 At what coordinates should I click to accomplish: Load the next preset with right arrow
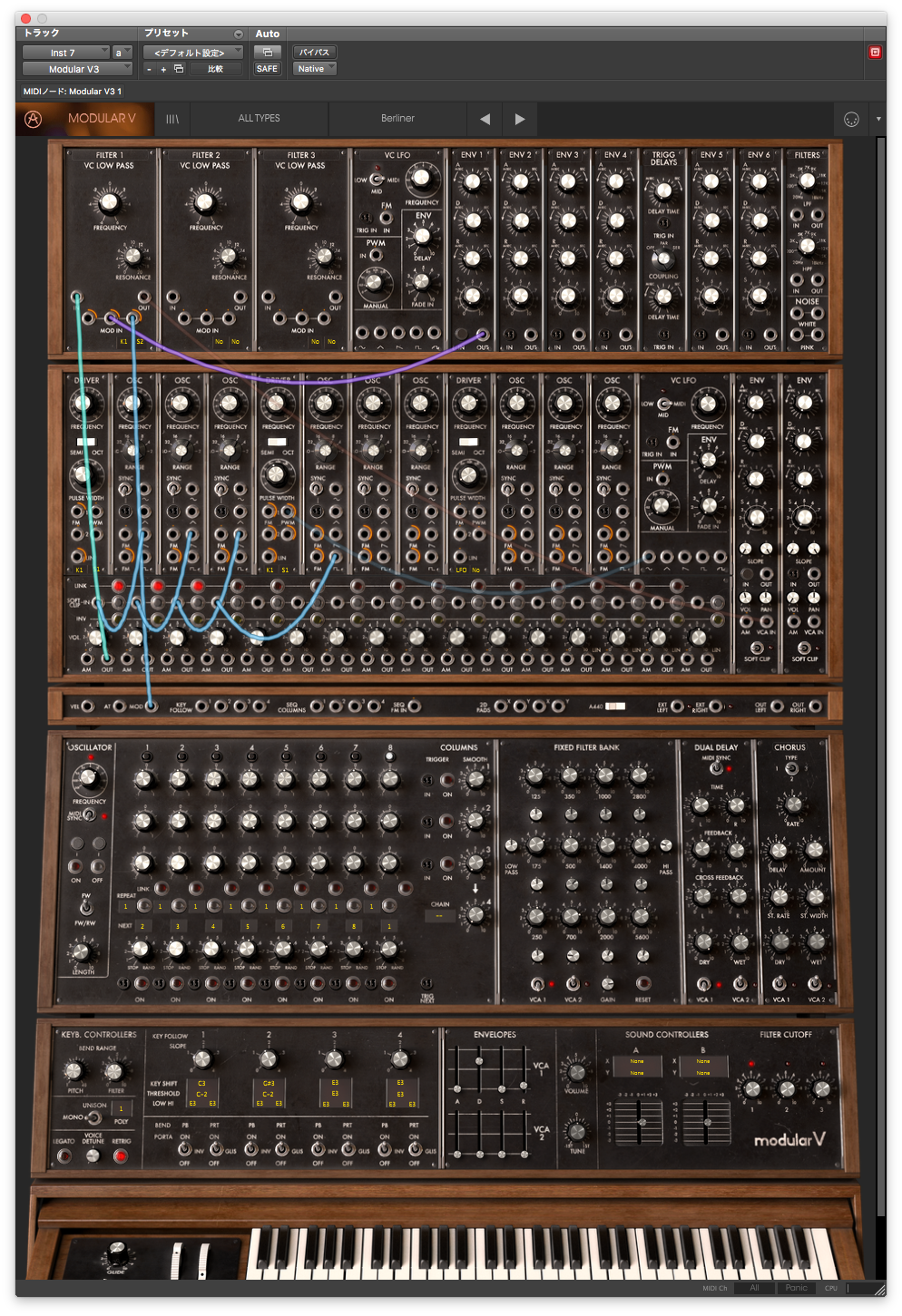(x=520, y=119)
